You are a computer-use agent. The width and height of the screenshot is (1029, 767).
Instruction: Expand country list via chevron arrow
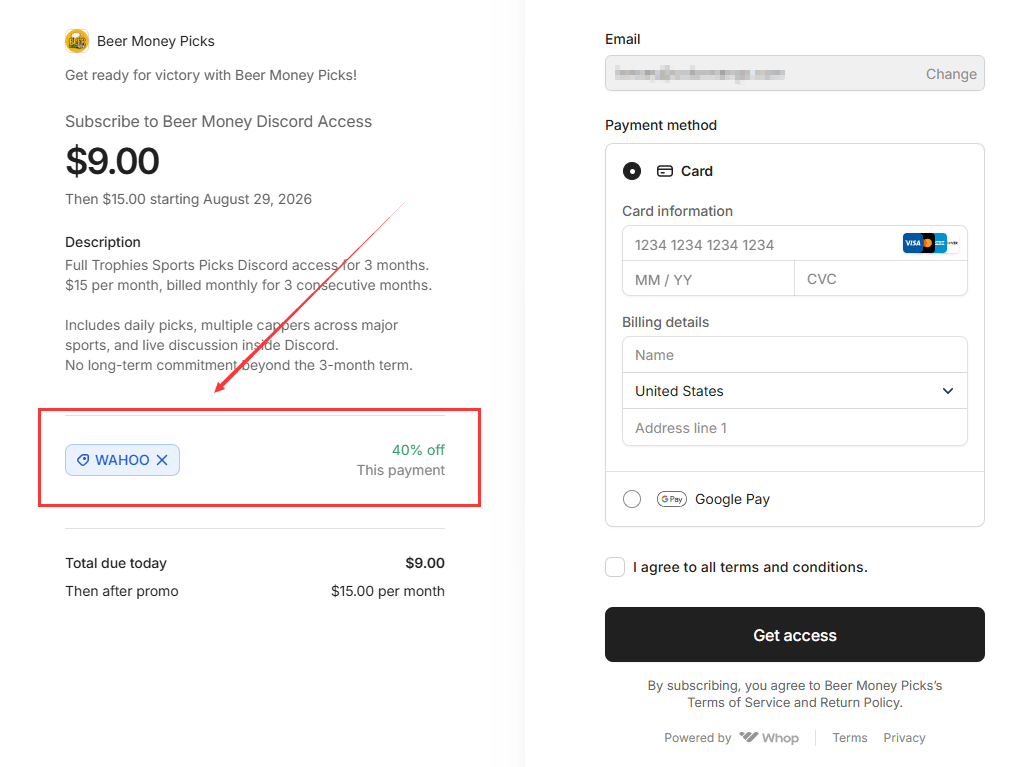(948, 391)
